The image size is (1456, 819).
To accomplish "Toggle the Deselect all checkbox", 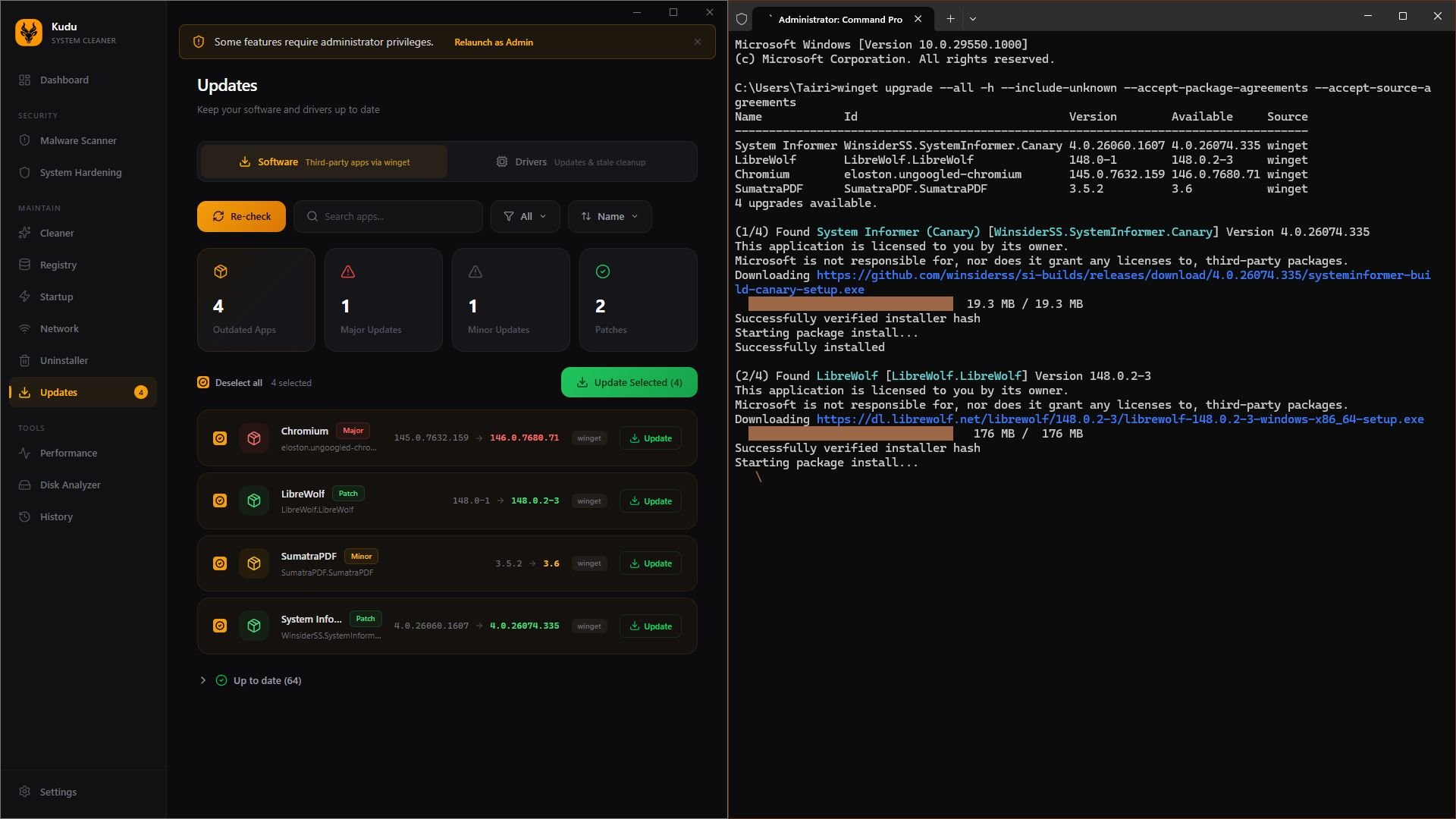I will coord(203,382).
